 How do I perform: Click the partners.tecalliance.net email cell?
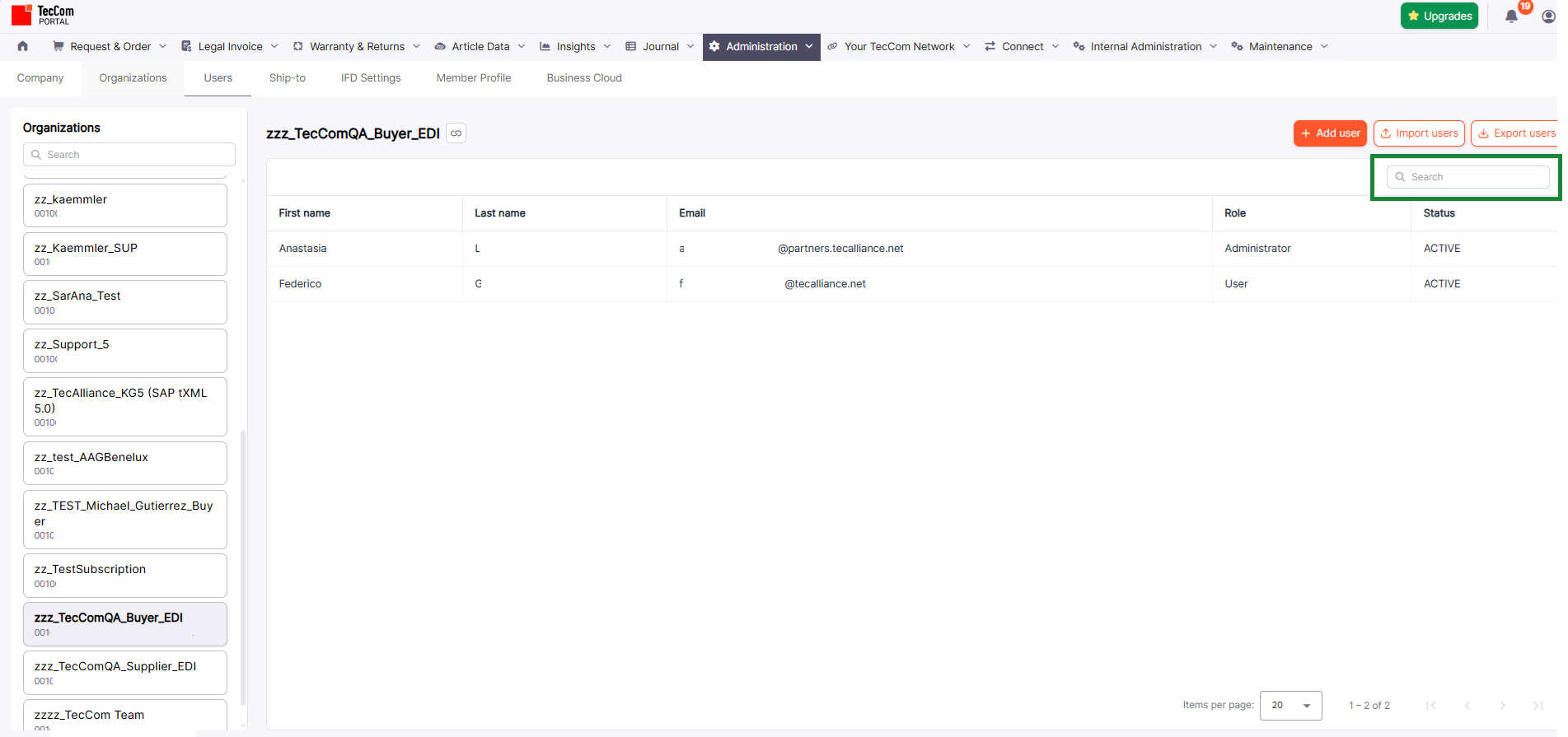click(x=938, y=249)
